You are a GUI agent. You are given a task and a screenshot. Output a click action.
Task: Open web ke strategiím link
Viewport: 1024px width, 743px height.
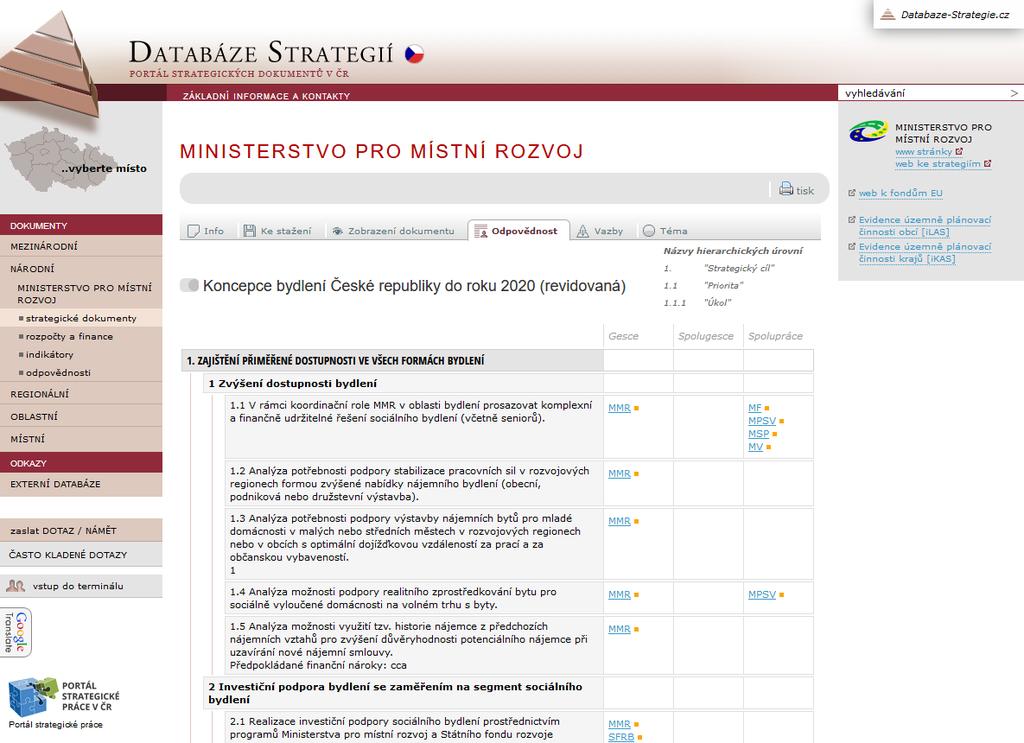tap(938, 164)
